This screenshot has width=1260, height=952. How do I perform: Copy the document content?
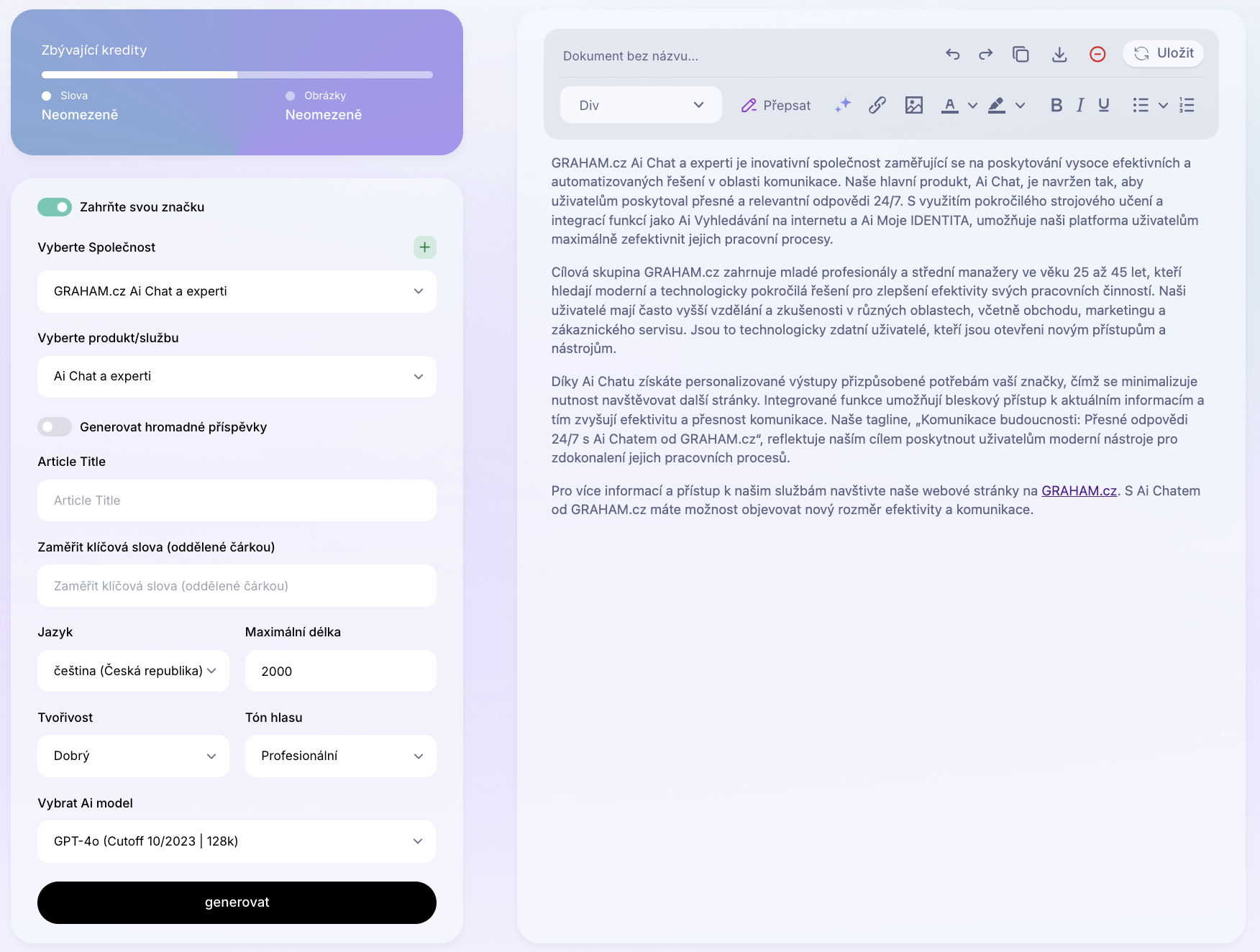pyautogui.click(x=1021, y=54)
